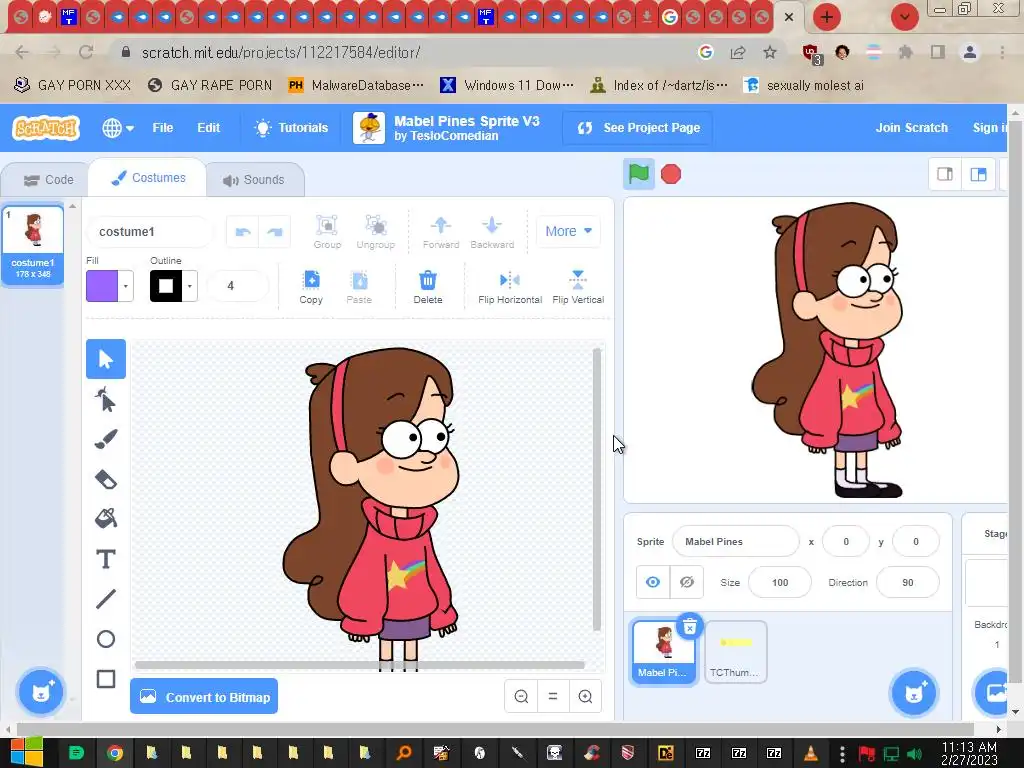Image resolution: width=1024 pixels, height=768 pixels.
Task: Zoom in the paint canvas
Action: (x=585, y=697)
